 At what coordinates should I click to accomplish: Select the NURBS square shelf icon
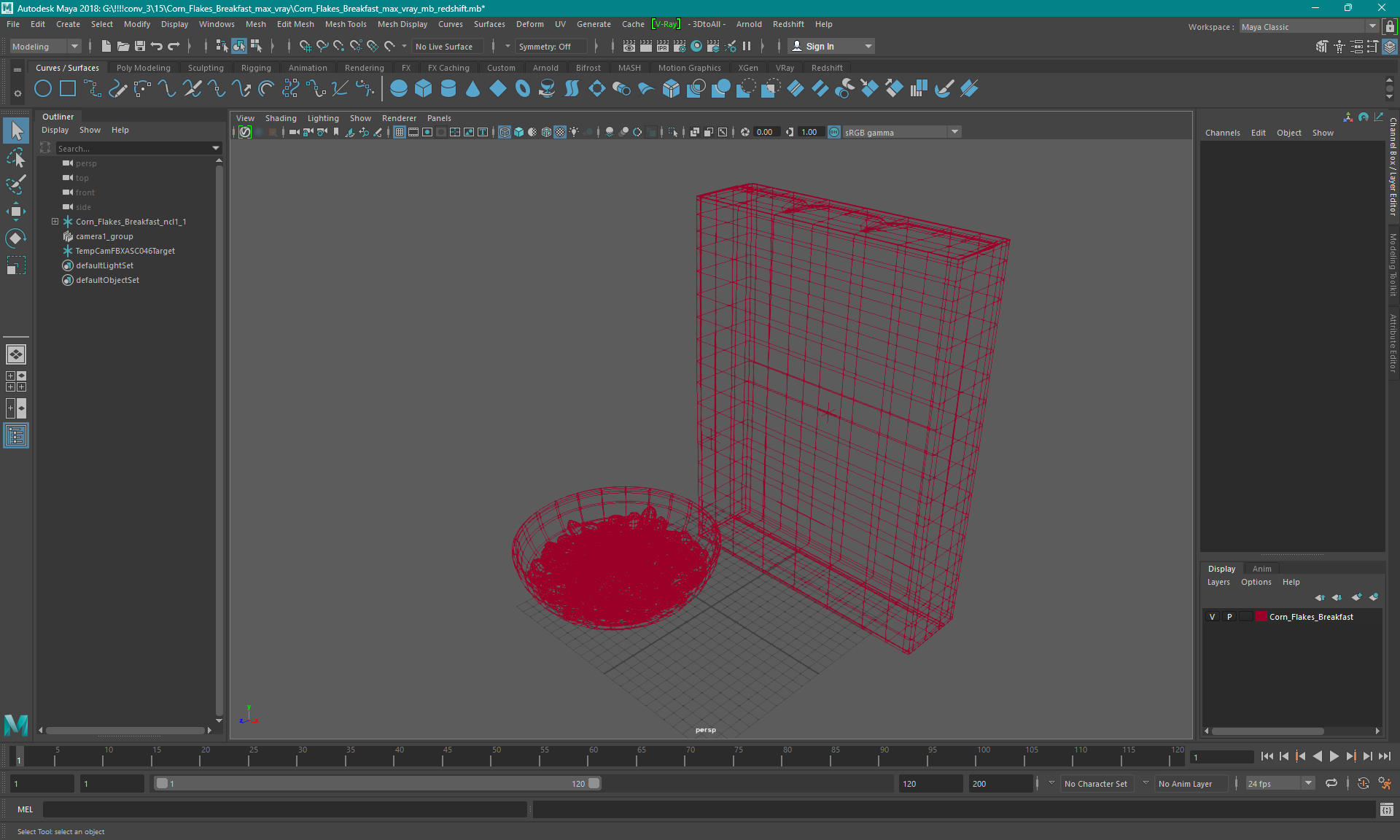[68, 89]
